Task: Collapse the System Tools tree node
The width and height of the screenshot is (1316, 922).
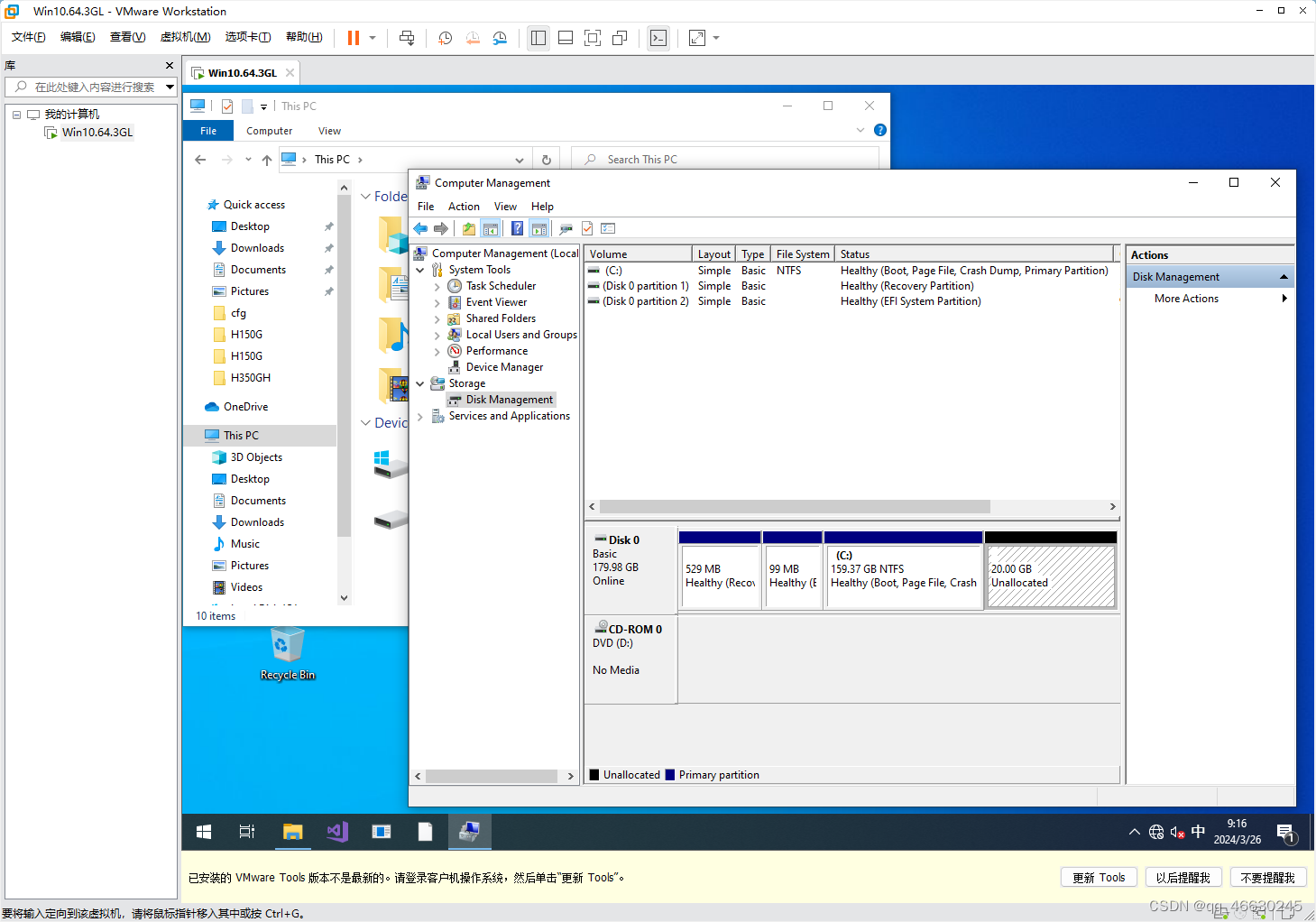Action: (x=420, y=270)
